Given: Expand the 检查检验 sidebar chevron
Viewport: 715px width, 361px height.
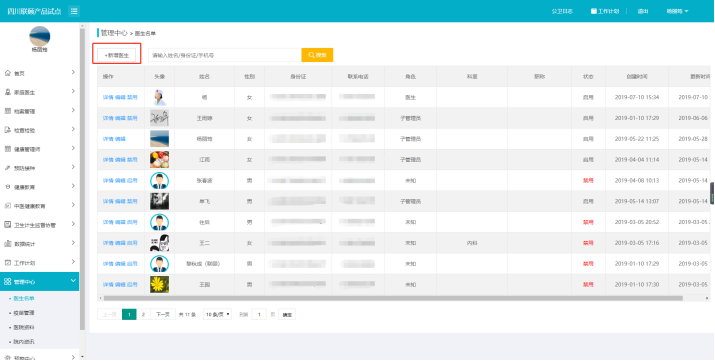Looking at the screenshot, I should click(x=73, y=129).
